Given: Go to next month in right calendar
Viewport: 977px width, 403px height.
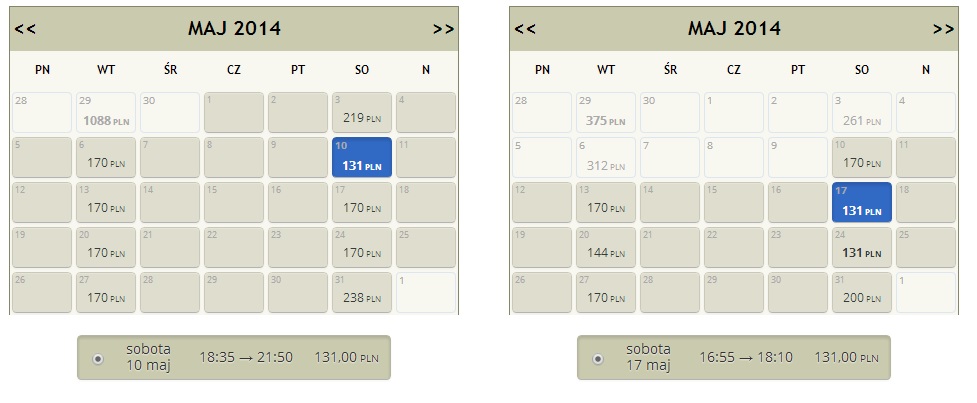Looking at the screenshot, I should (x=943, y=29).
